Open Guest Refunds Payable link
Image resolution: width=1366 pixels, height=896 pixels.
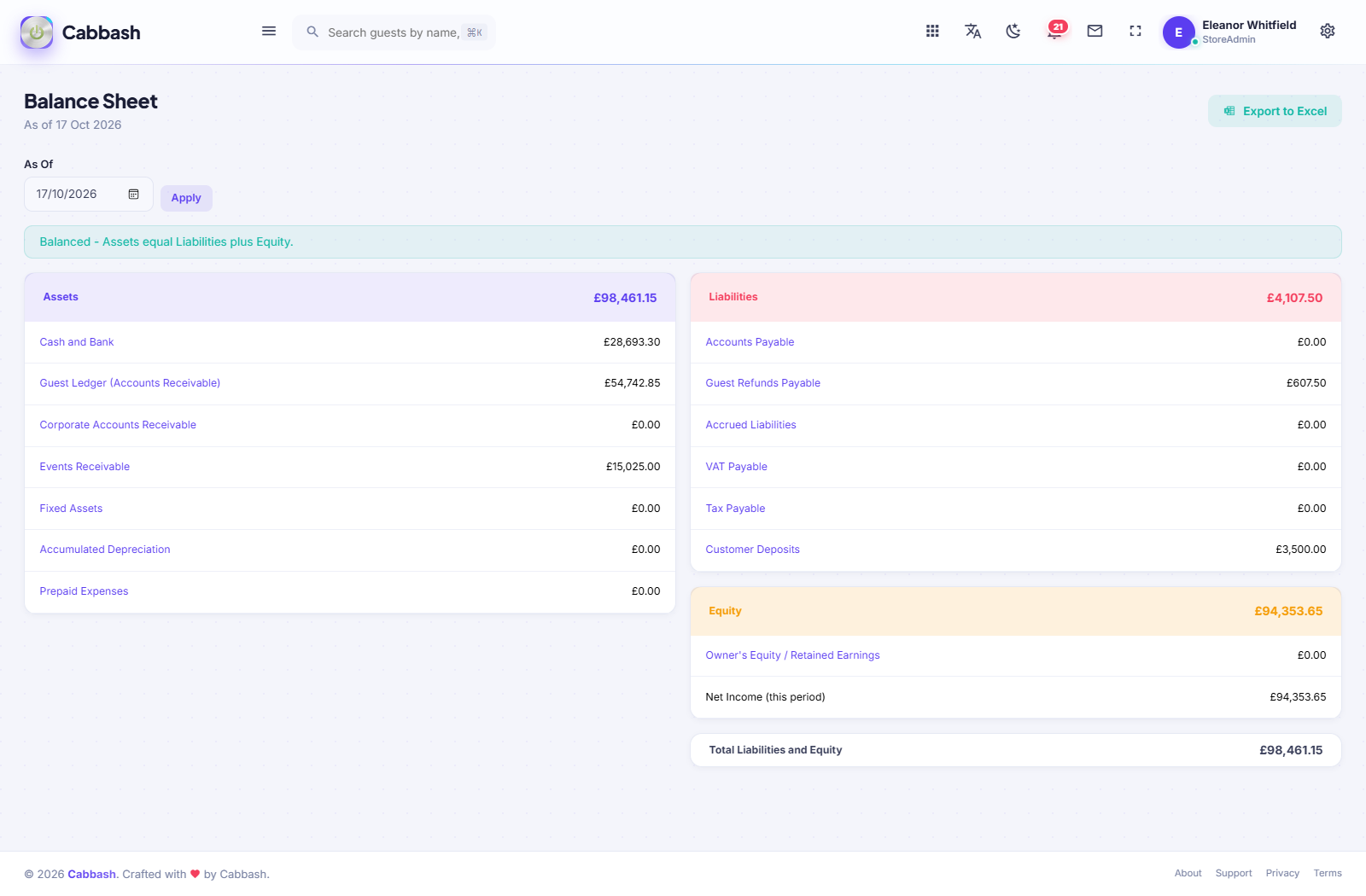click(x=762, y=383)
